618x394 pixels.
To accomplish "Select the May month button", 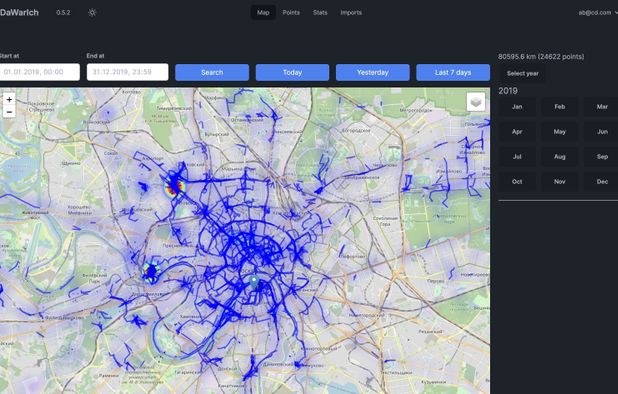I will click(560, 132).
